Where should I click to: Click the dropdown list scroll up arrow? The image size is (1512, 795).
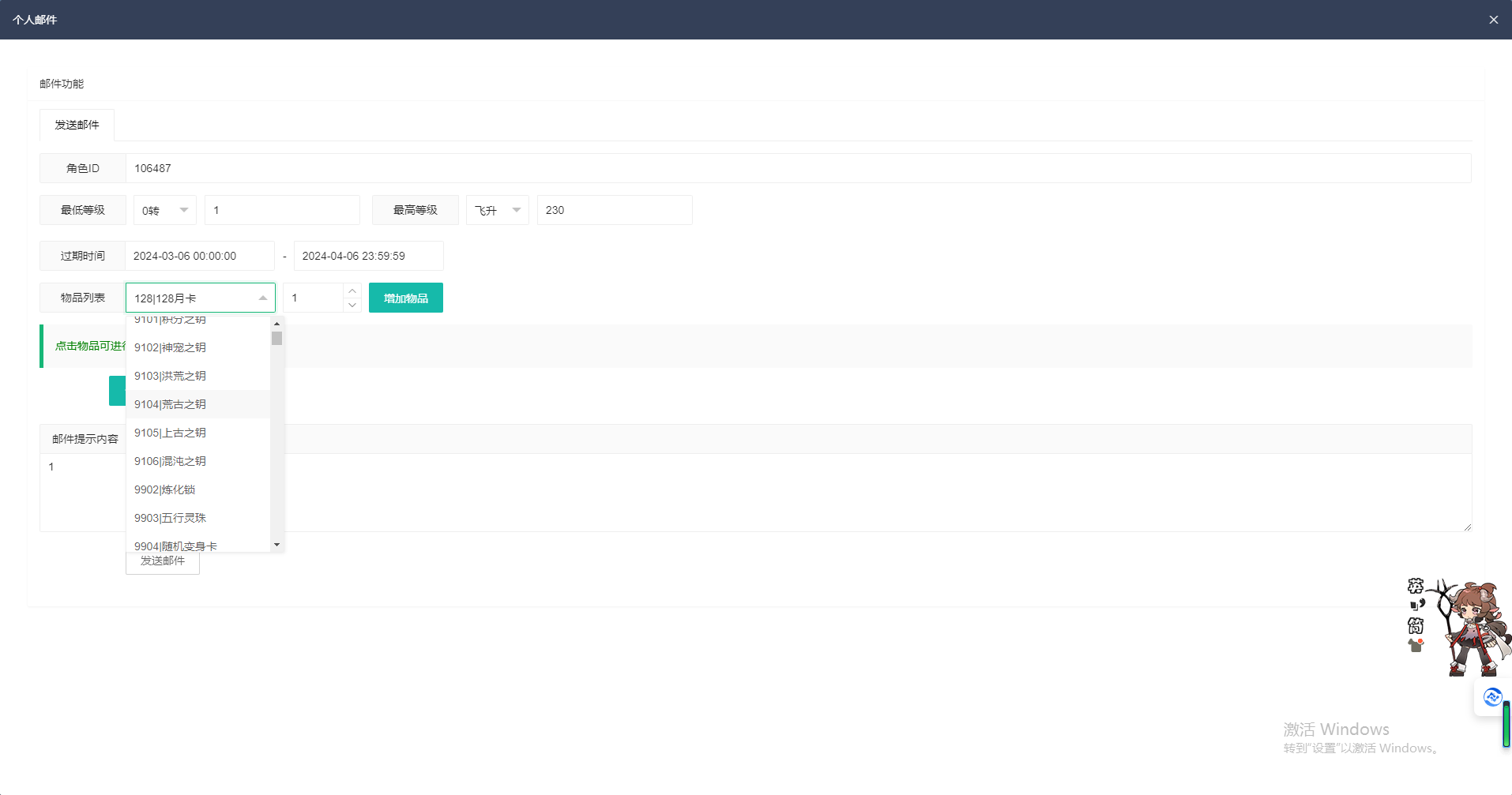[x=276, y=324]
